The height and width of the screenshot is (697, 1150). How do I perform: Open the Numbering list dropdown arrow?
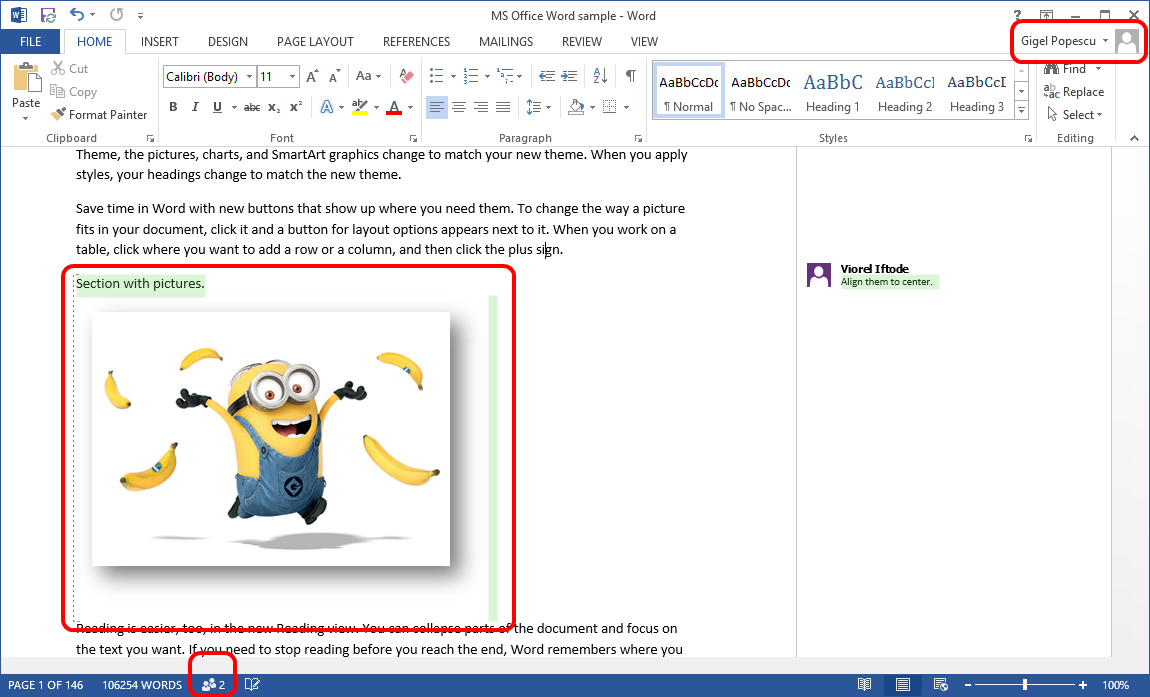(487, 76)
